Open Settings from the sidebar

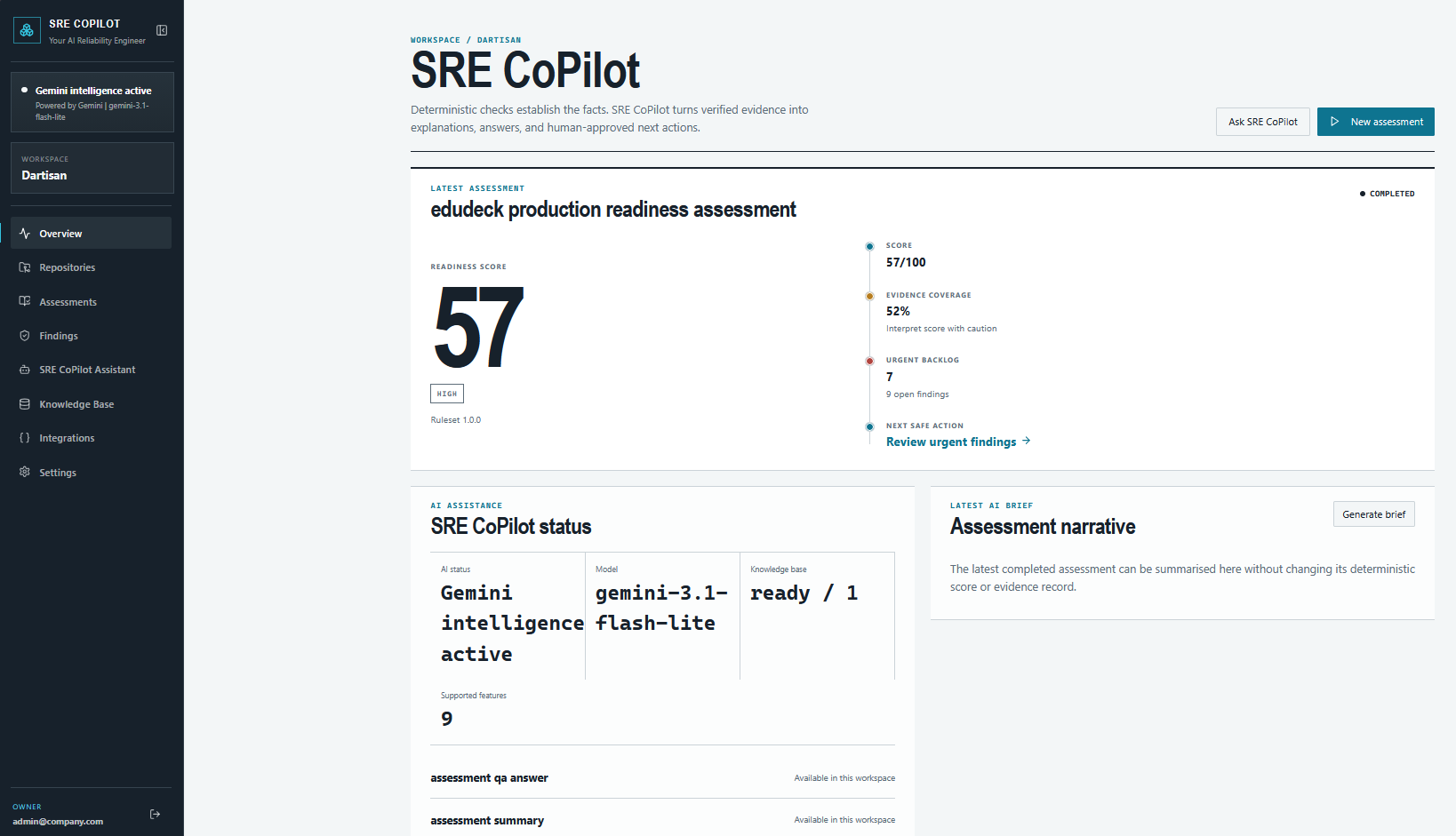91,473
